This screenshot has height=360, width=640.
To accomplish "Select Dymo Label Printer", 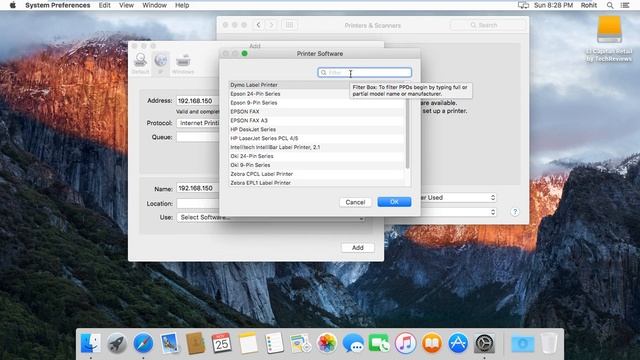I will [317, 85].
